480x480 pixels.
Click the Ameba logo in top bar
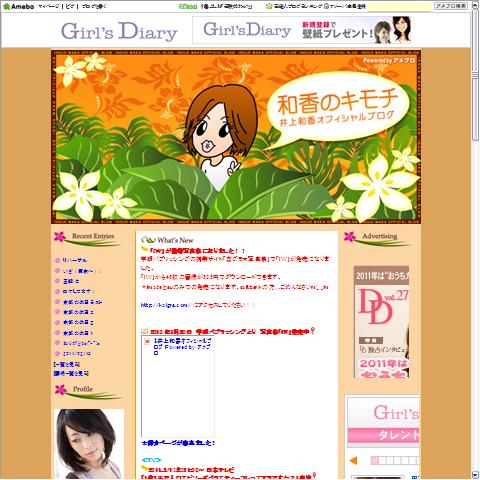tap(18, 6)
